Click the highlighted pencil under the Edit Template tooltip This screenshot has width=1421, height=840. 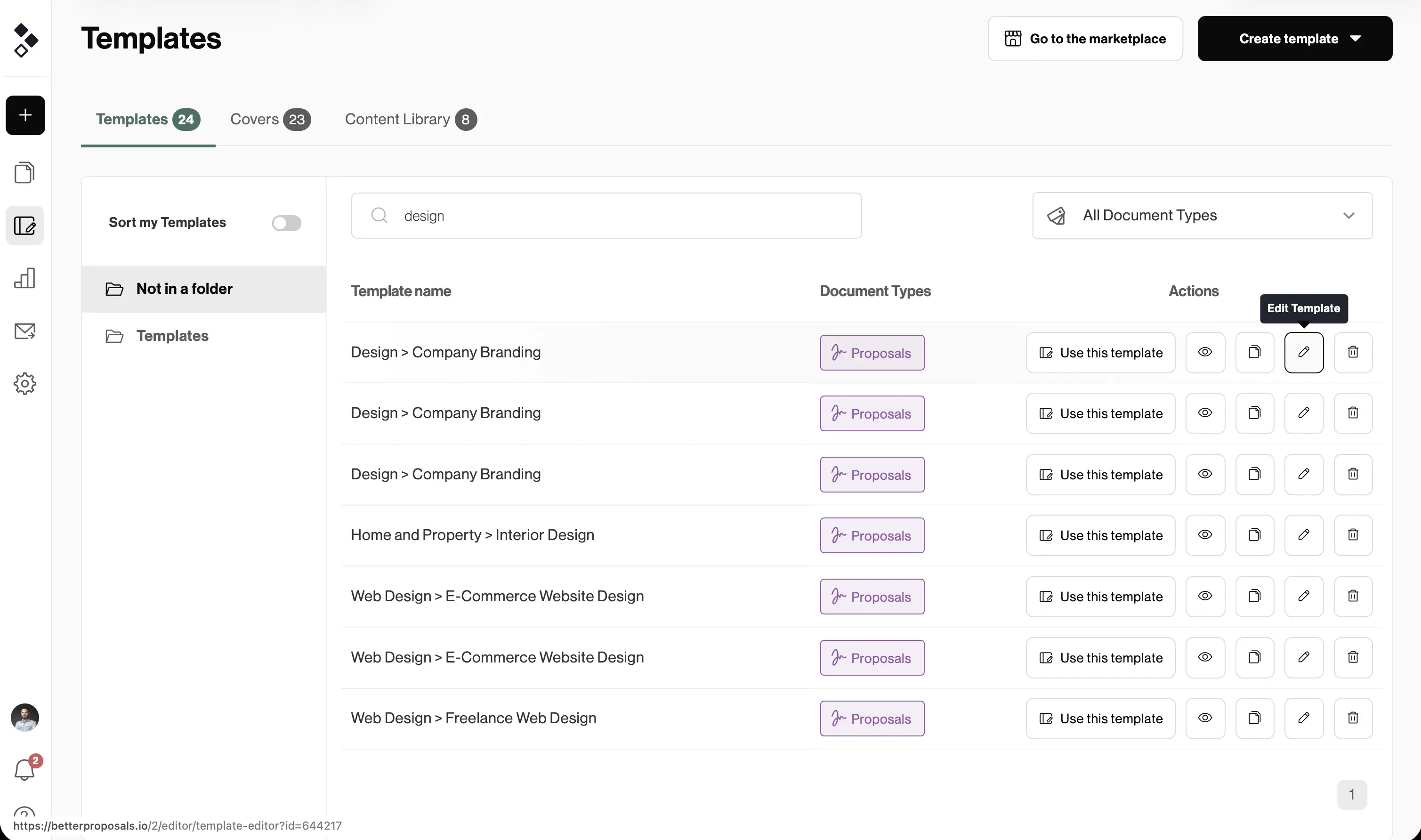pyautogui.click(x=1304, y=353)
